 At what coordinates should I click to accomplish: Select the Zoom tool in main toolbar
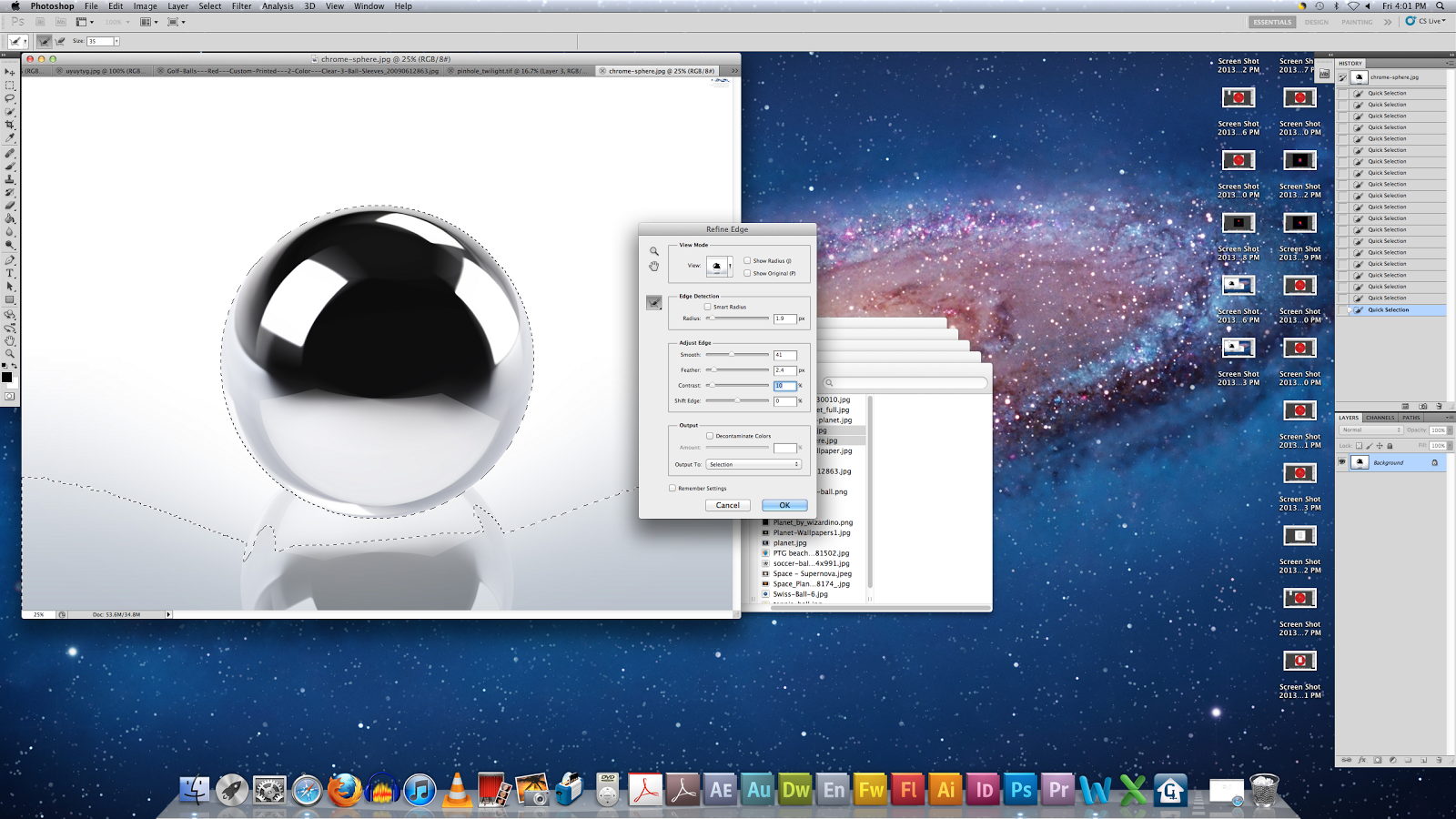click(10, 354)
